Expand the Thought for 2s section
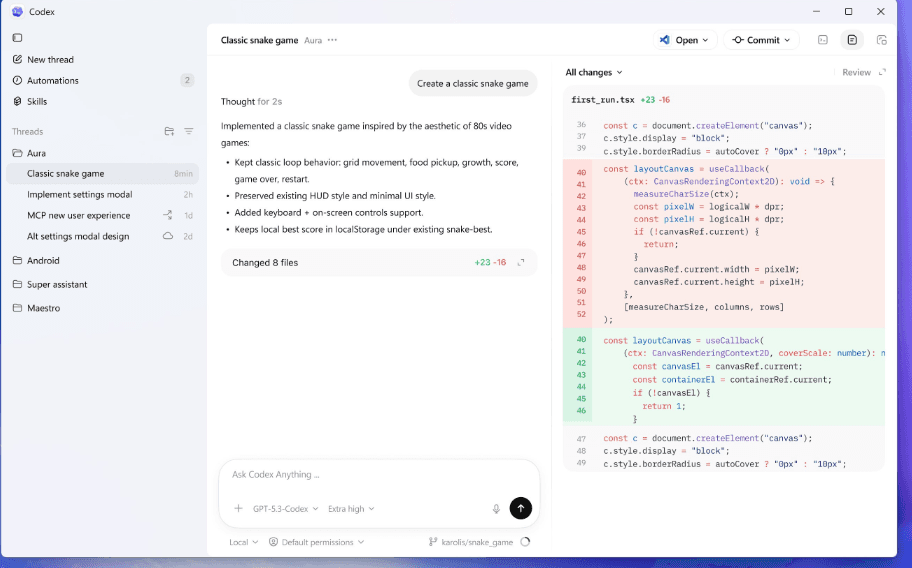Viewport: 912px width, 568px height. pos(251,101)
